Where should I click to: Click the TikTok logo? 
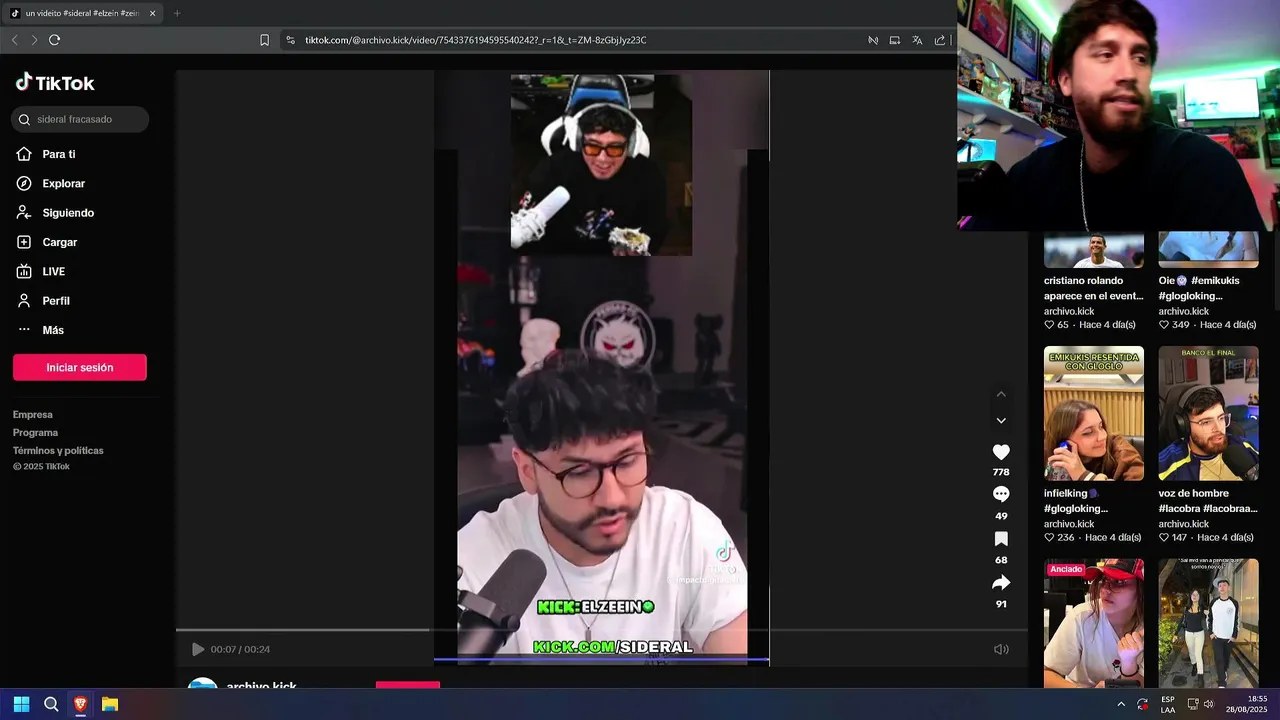(55, 83)
